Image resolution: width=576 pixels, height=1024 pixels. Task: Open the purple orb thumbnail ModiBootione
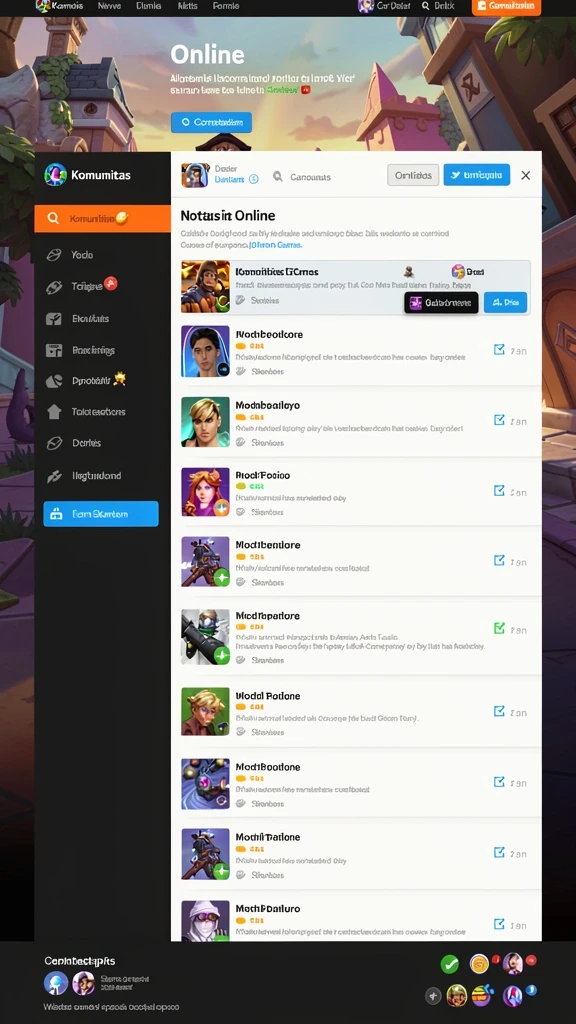205,784
